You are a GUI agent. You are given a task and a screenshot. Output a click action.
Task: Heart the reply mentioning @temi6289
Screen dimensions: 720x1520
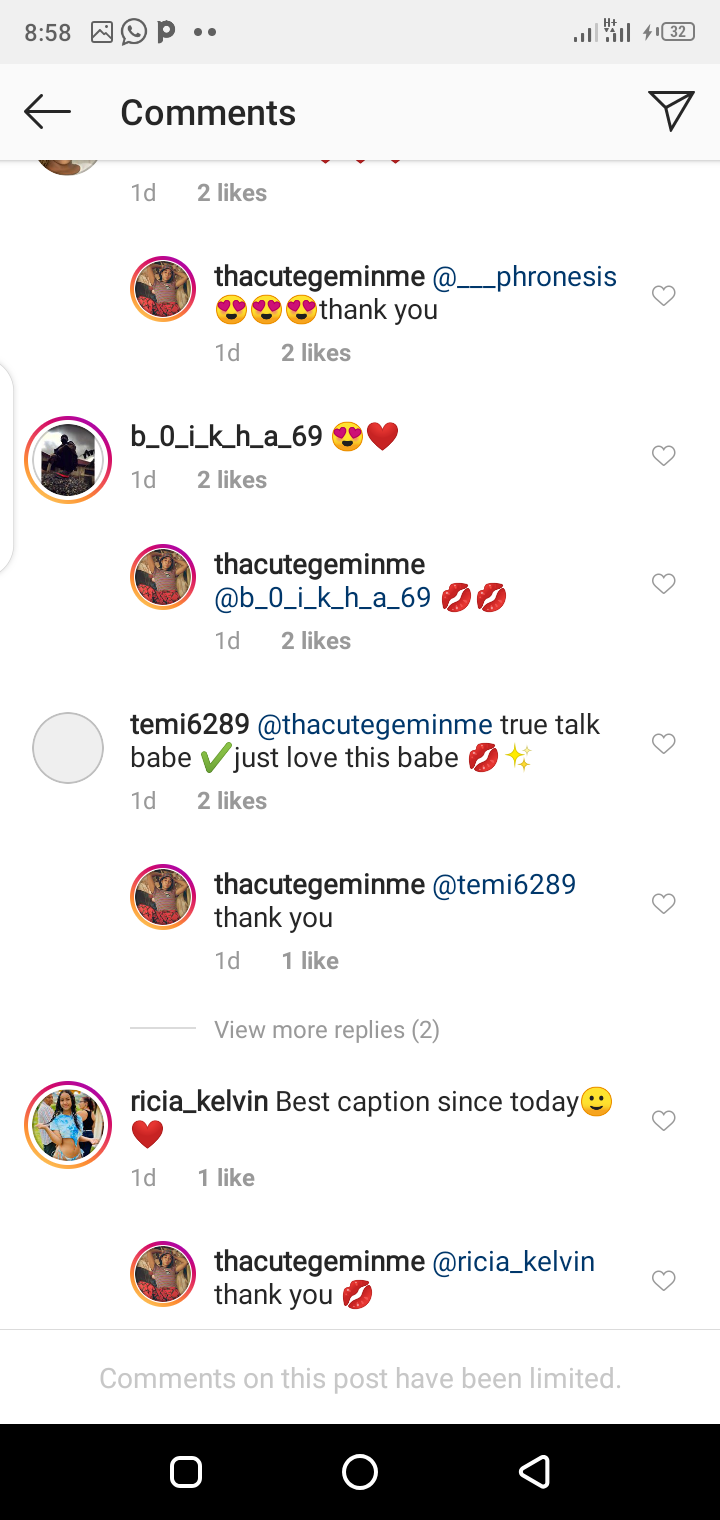[663, 903]
